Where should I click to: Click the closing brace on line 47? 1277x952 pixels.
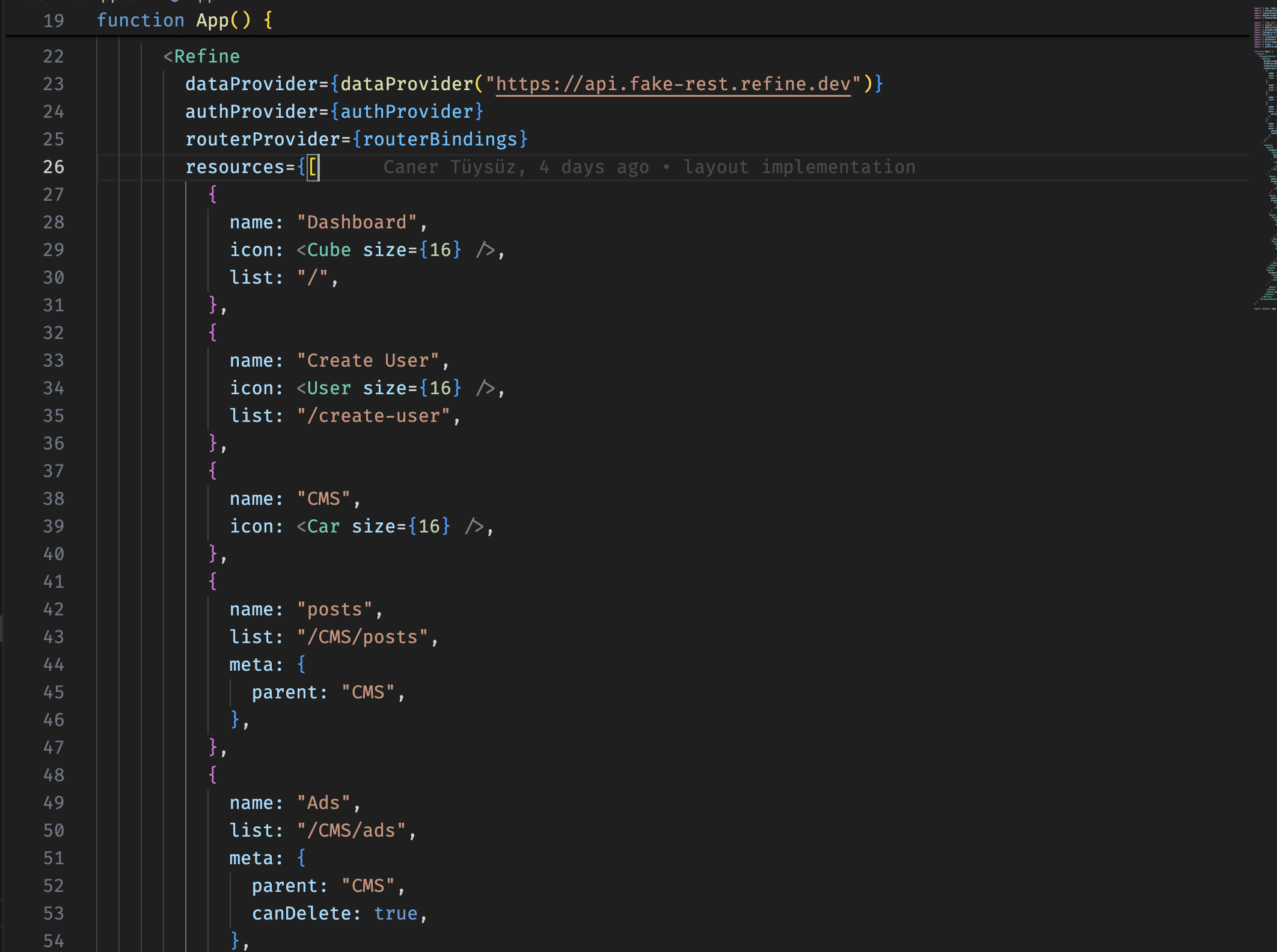pos(213,747)
